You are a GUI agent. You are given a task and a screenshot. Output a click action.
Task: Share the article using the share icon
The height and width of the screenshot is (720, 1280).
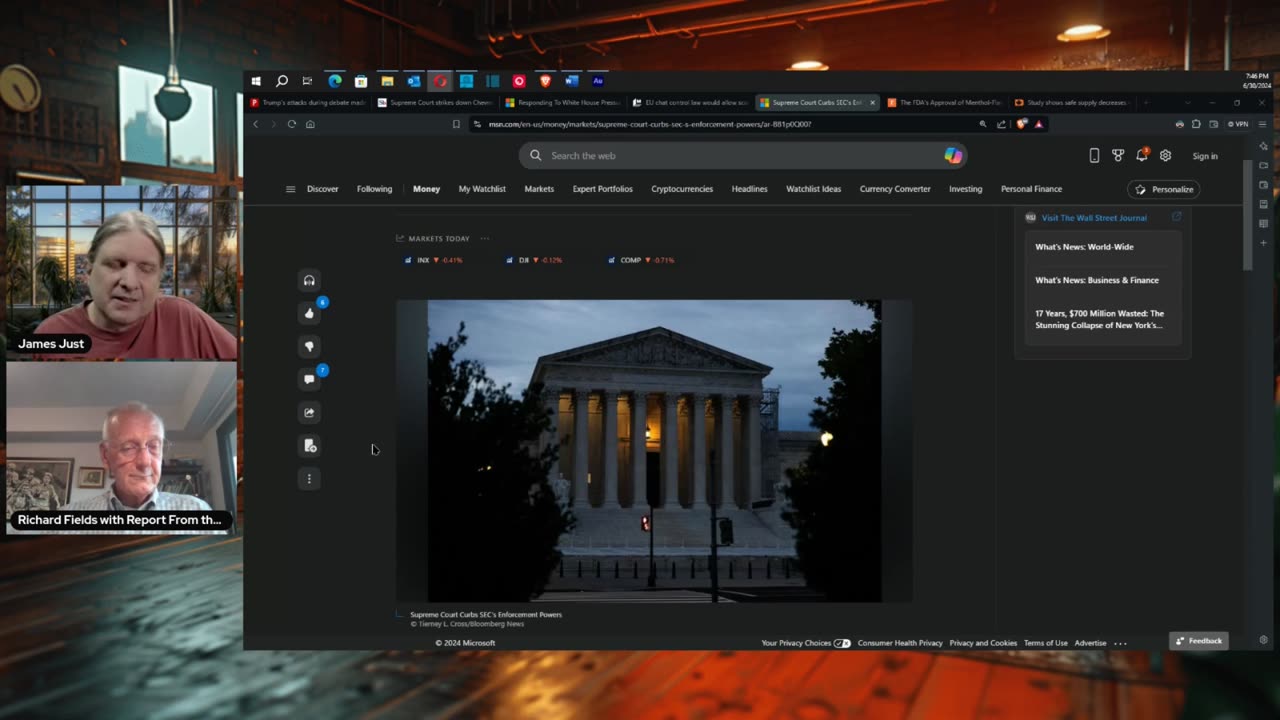[309, 412]
